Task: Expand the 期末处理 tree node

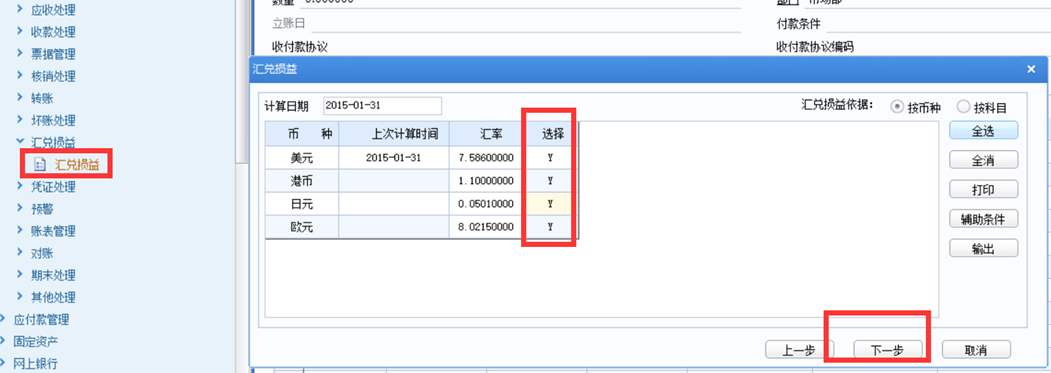Action: pos(21,275)
